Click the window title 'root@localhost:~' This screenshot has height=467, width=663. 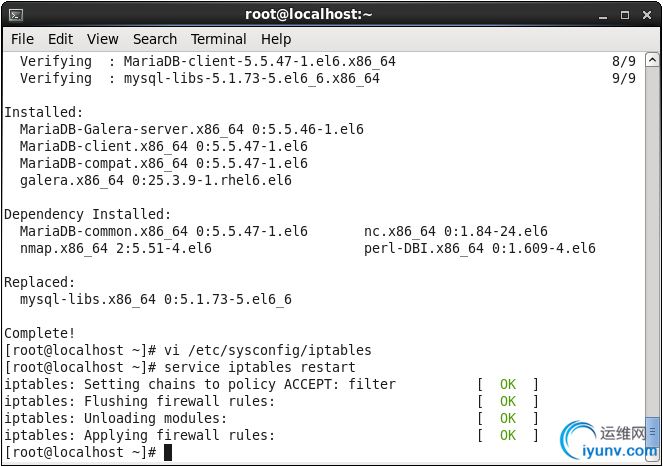click(x=309, y=14)
